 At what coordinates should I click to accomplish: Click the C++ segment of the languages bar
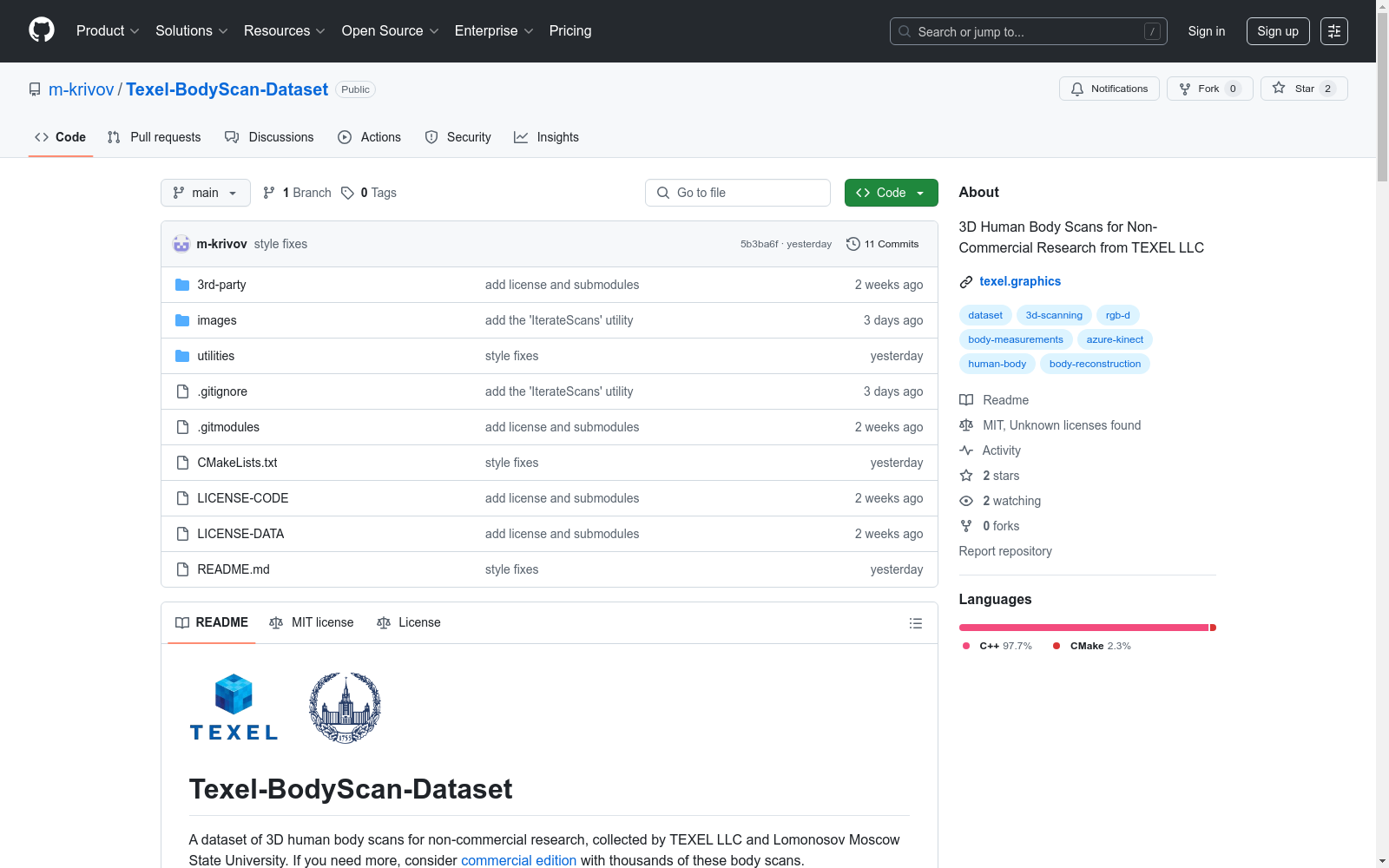coord(1083,628)
